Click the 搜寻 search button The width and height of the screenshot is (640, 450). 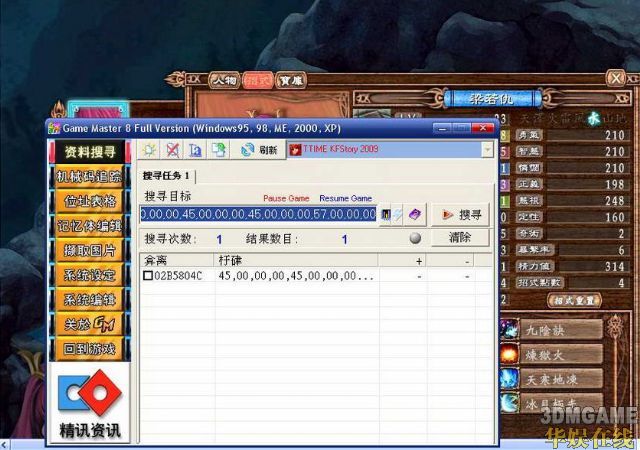click(460, 214)
